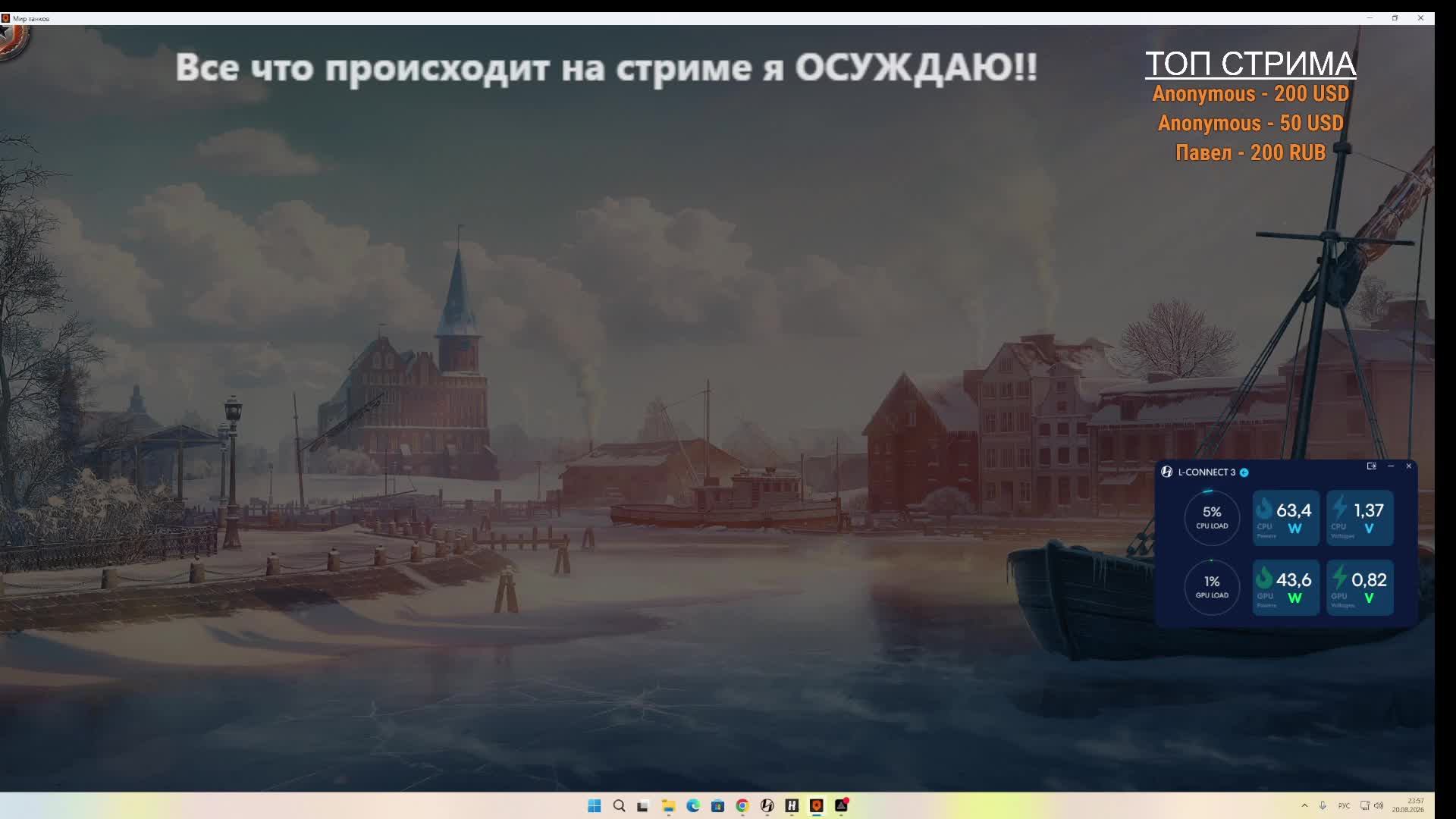
Task: Open the black H app in the taskbar
Action: [x=792, y=805]
